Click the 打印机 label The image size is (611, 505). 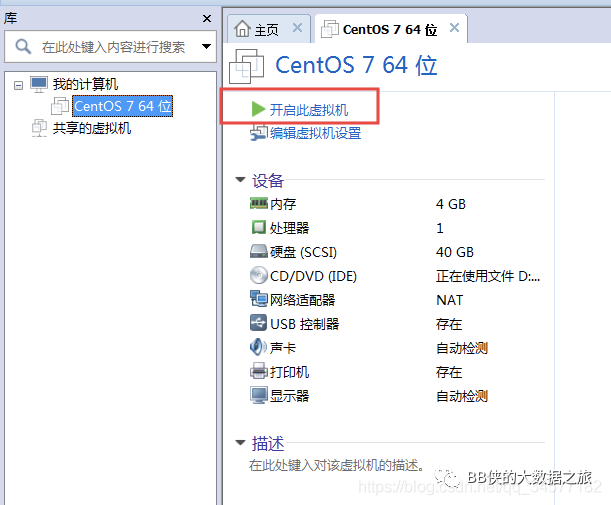pos(289,372)
